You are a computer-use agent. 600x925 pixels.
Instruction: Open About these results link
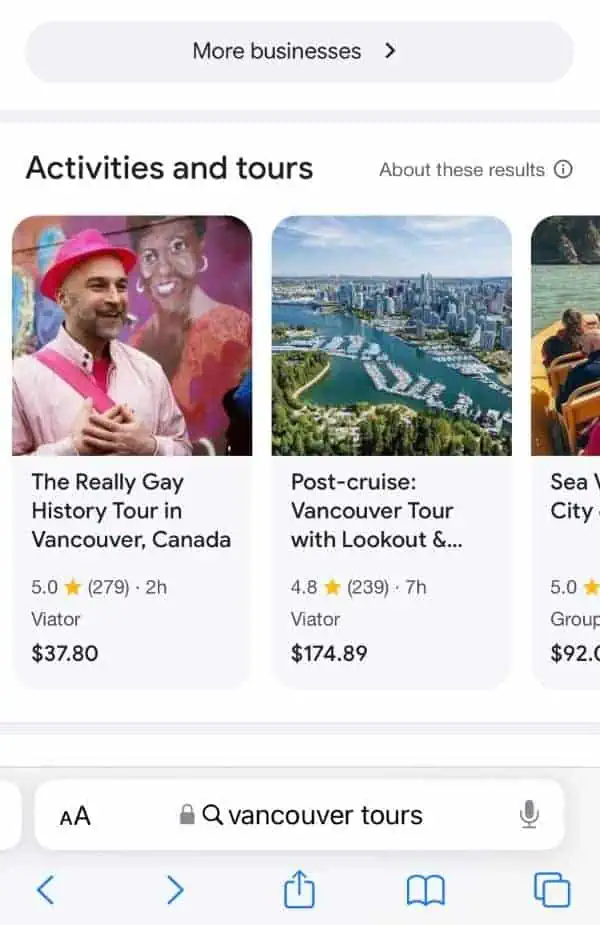pyautogui.click(x=461, y=169)
